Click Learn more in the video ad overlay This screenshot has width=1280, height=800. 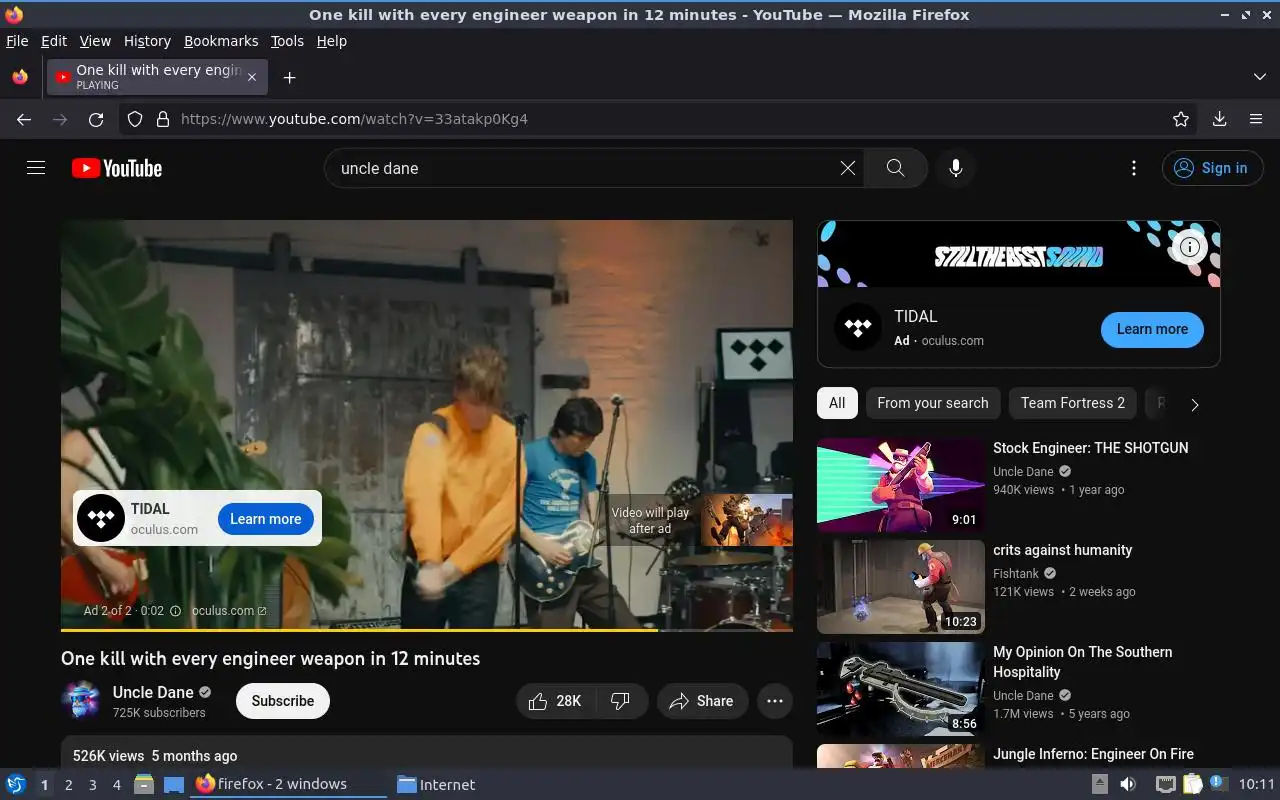click(x=265, y=519)
